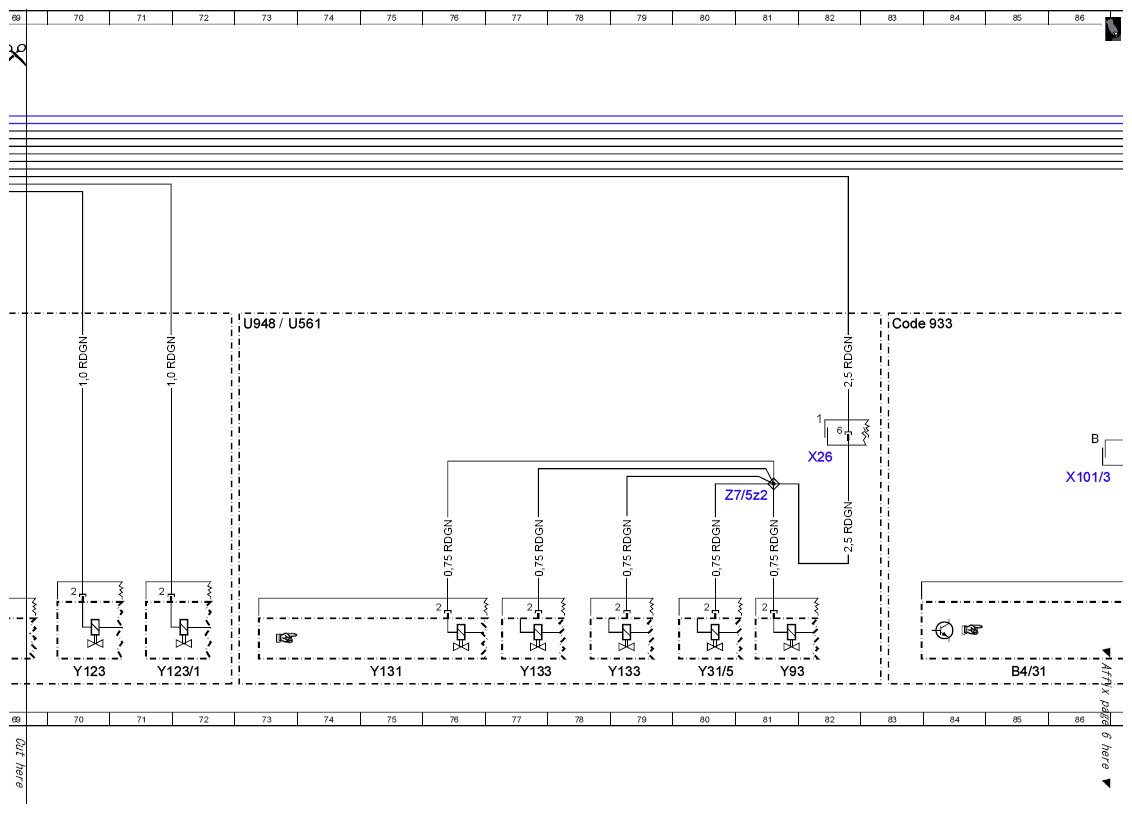The width and height of the screenshot is (1132, 813).
Task: Click the transistor sensor symbol in B4/31
Action: [x=944, y=630]
